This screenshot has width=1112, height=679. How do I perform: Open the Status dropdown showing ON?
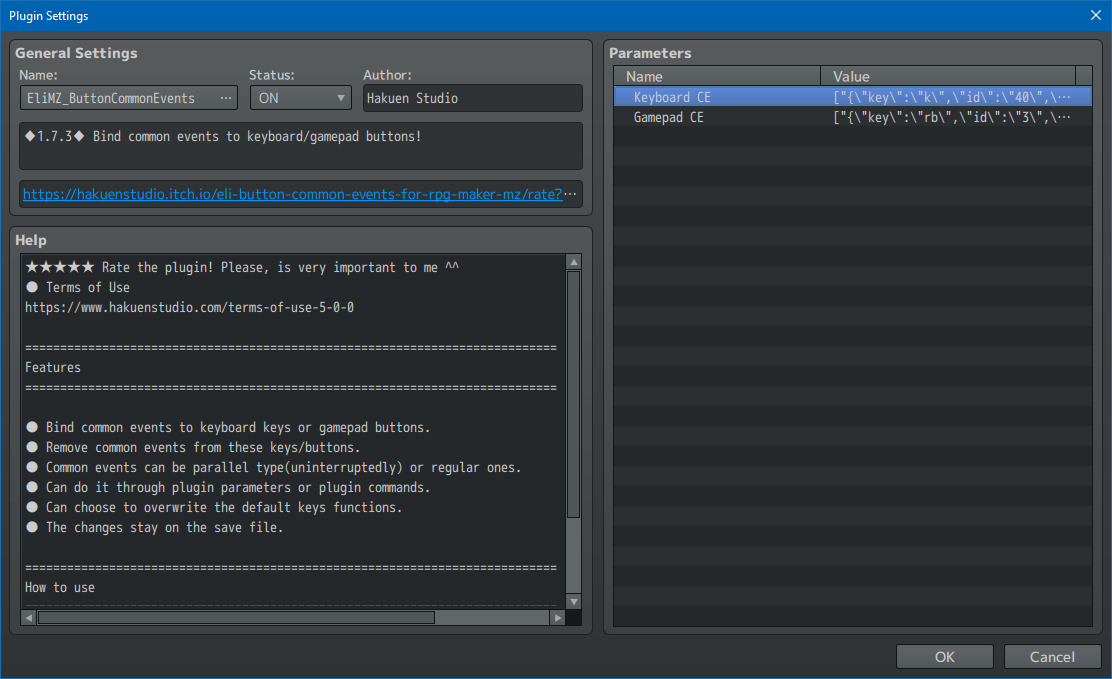tap(300, 98)
